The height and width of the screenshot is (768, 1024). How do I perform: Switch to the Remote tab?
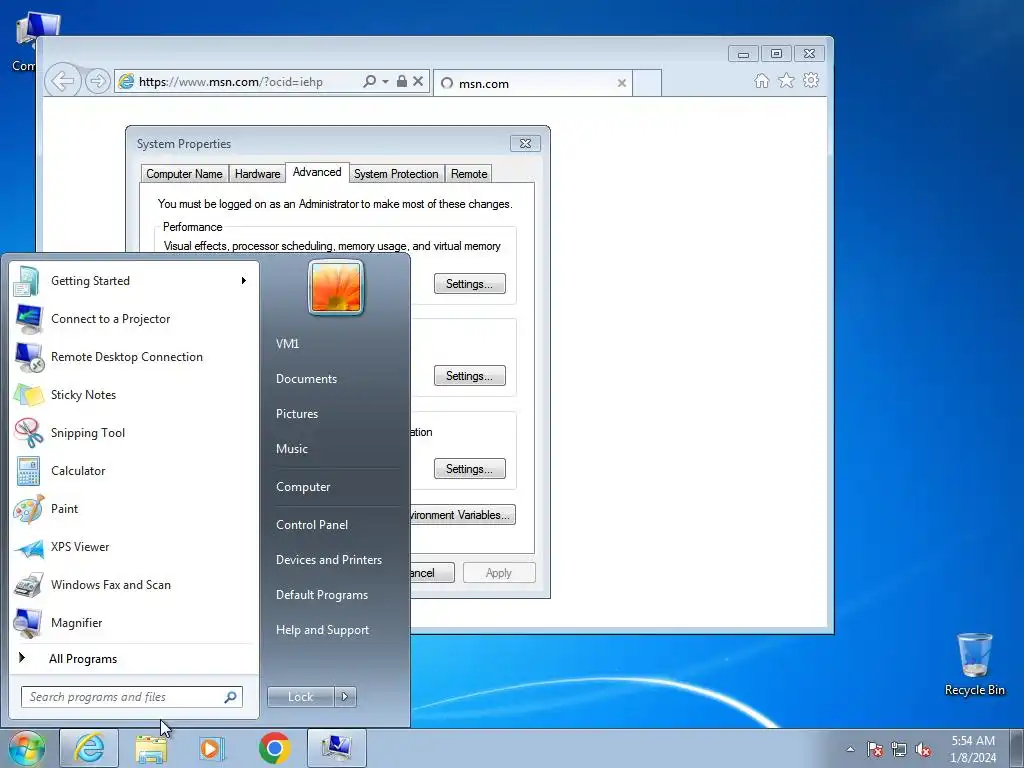pyautogui.click(x=469, y=174)
